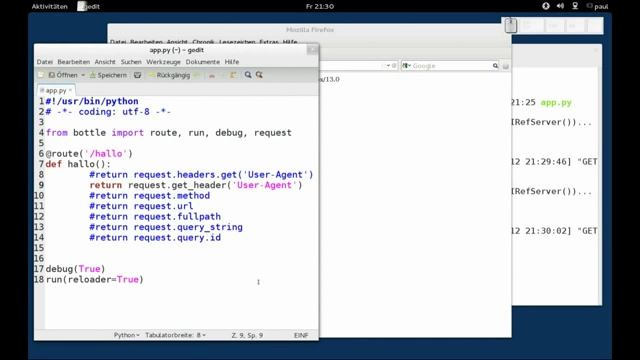Click the #return request.query_string line
This screenshot has height=360, width=640.
[x=166, y=227]
